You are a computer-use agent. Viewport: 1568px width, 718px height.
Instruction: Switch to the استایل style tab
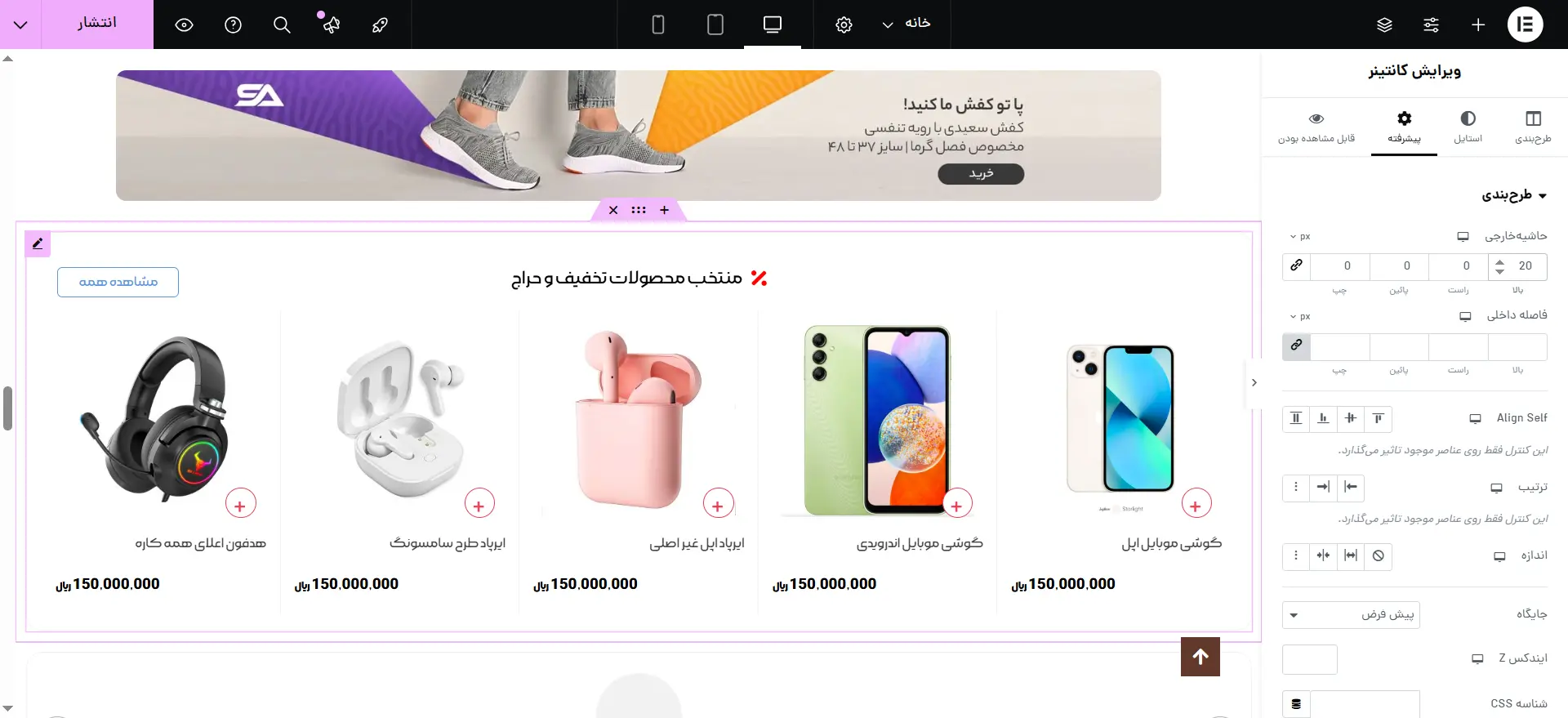[x=1468, y=127]
